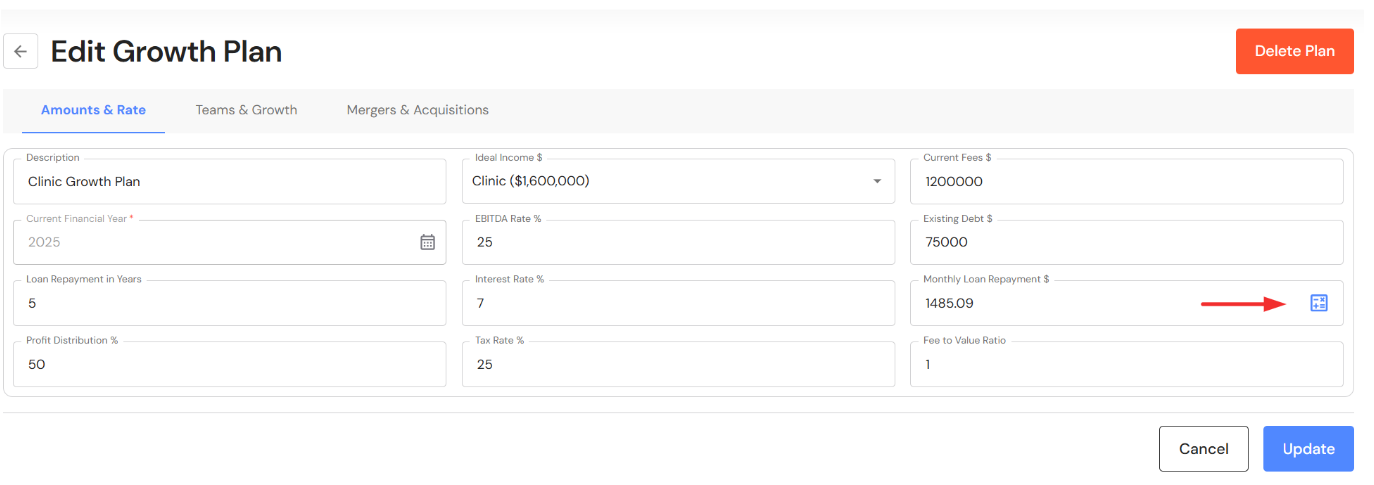Click the Profit Distribution % field

tap(230, 364)
